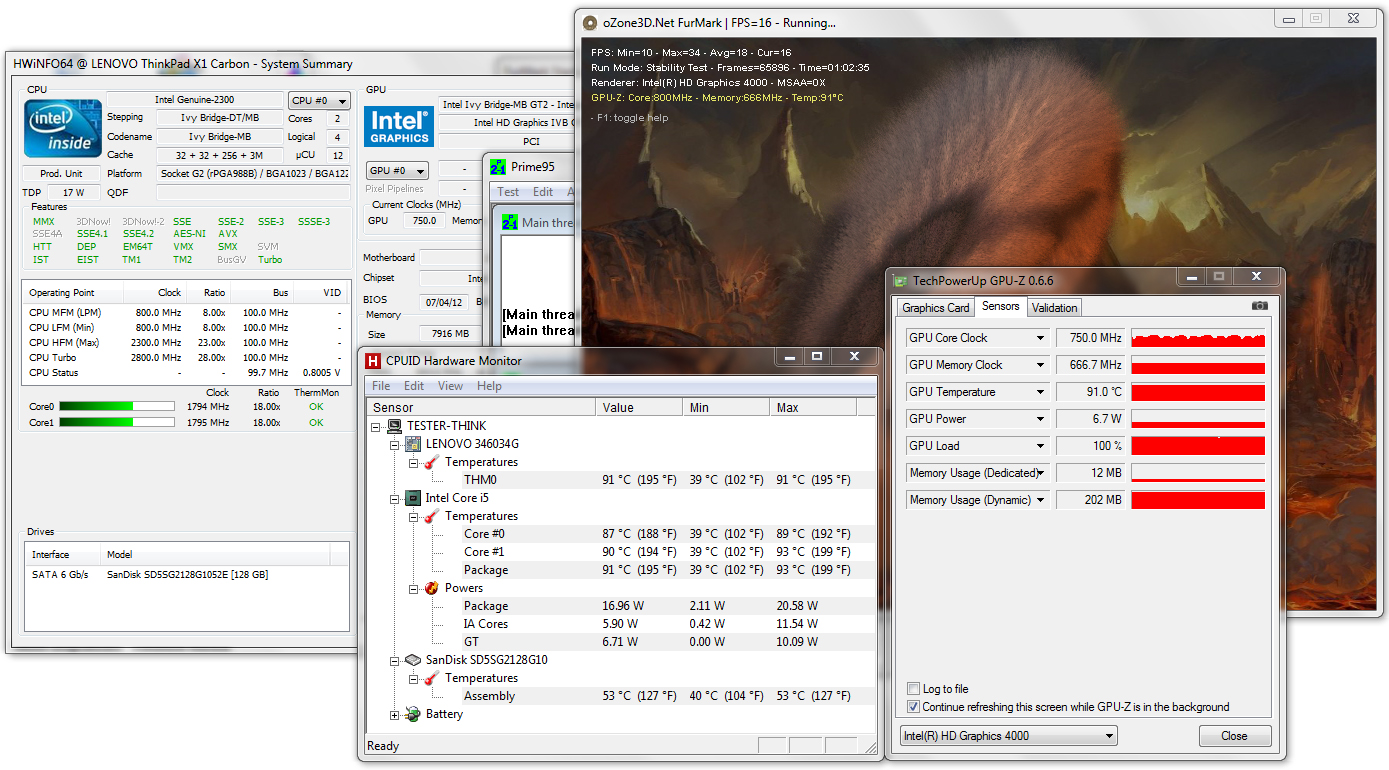Open the GPU Power sensor dropdown
This screenshot has height=770, width=1389.
(x=1041, y=419)
